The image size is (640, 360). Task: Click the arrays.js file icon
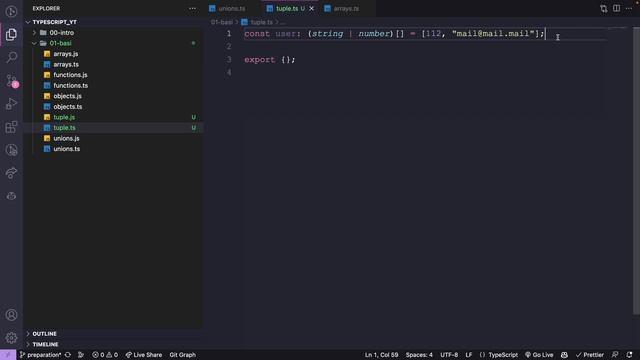tap(47, 54)
